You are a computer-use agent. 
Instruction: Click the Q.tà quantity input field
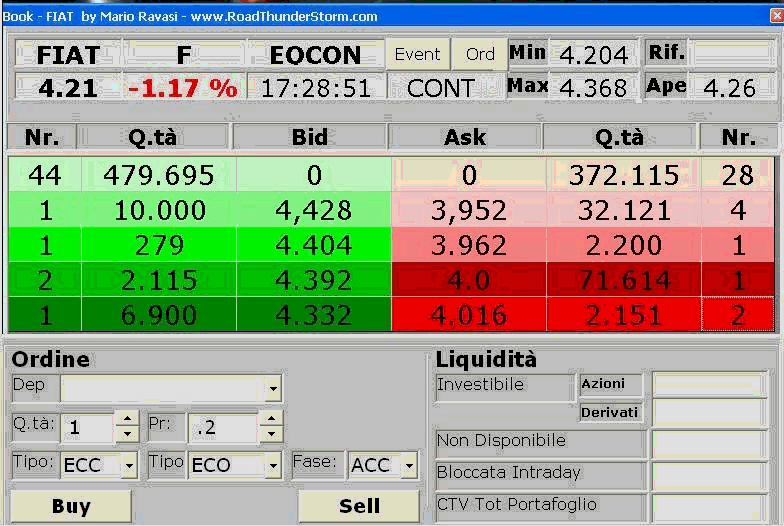[88, 428]
